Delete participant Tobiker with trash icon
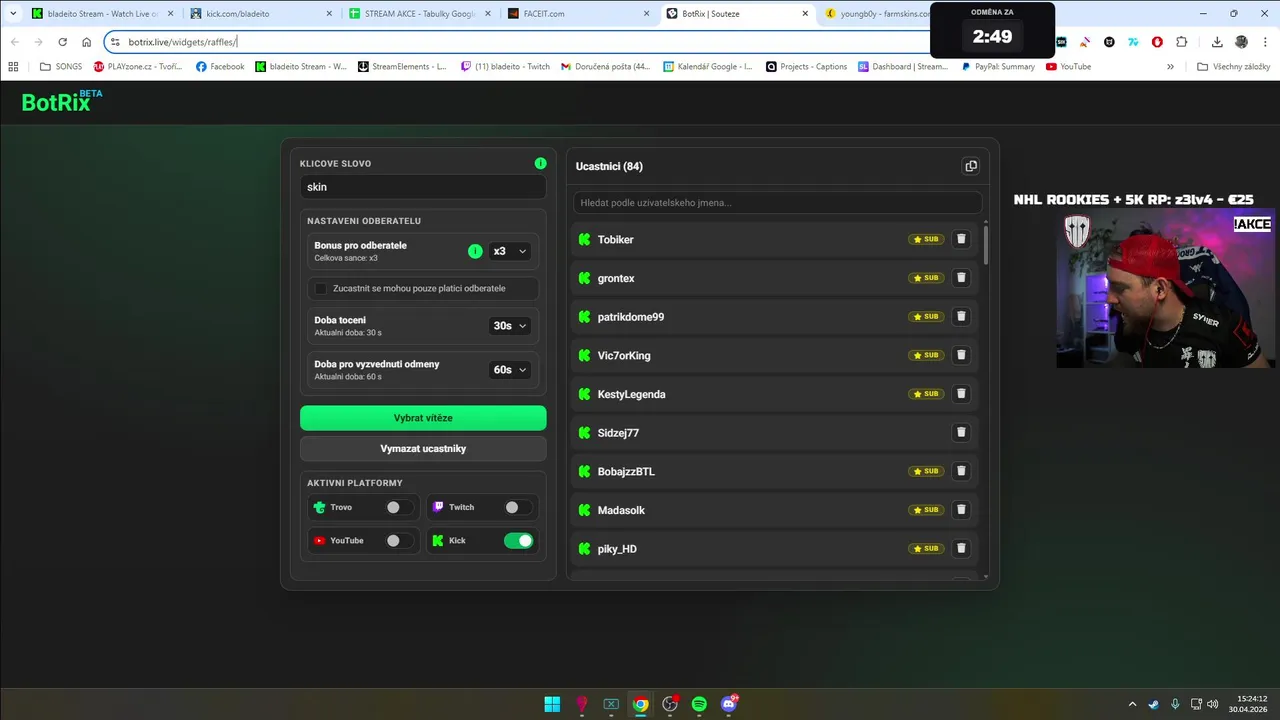 coord(961,239)
